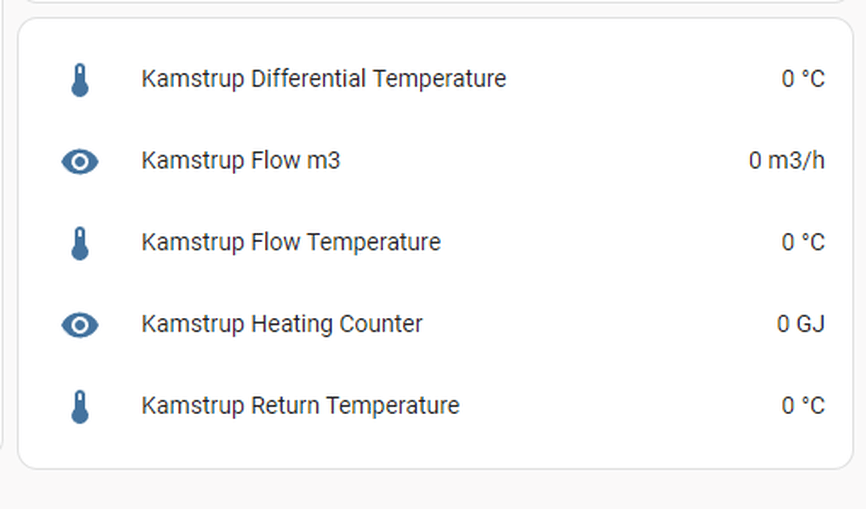
Task: Click the eye icon beside Kamstrup Flow m3
Action: (80, 162)
